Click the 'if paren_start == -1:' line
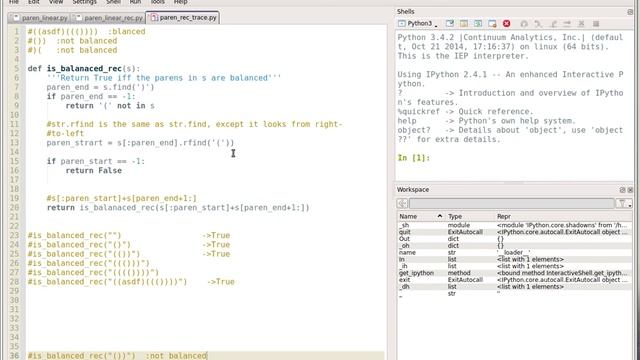This screenshot has height=360, width=640. pyautogui.click(x=96, y=161)
